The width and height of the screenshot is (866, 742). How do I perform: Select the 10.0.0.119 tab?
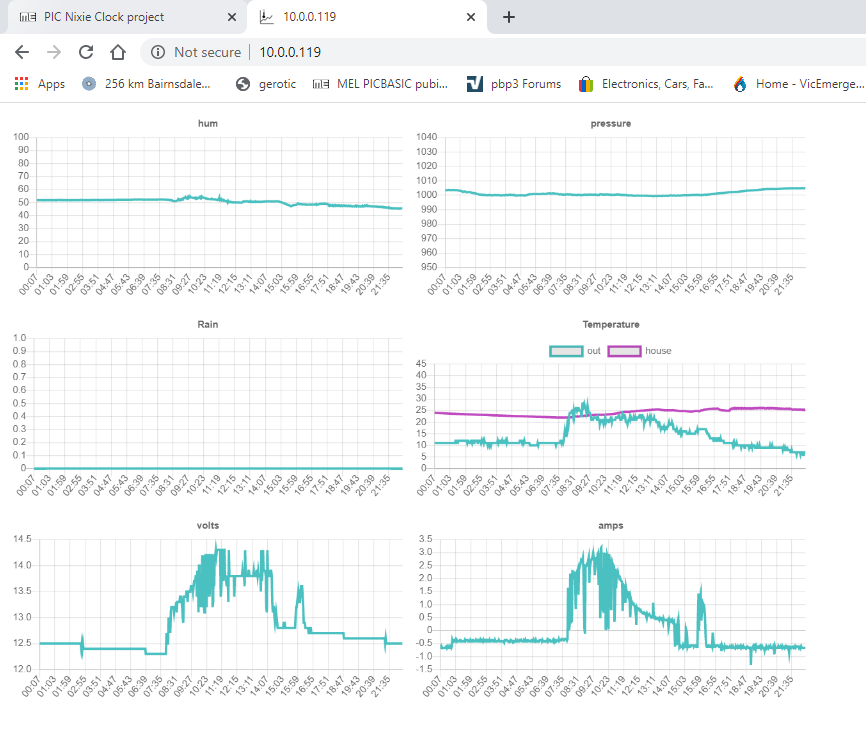pos(350,17)
